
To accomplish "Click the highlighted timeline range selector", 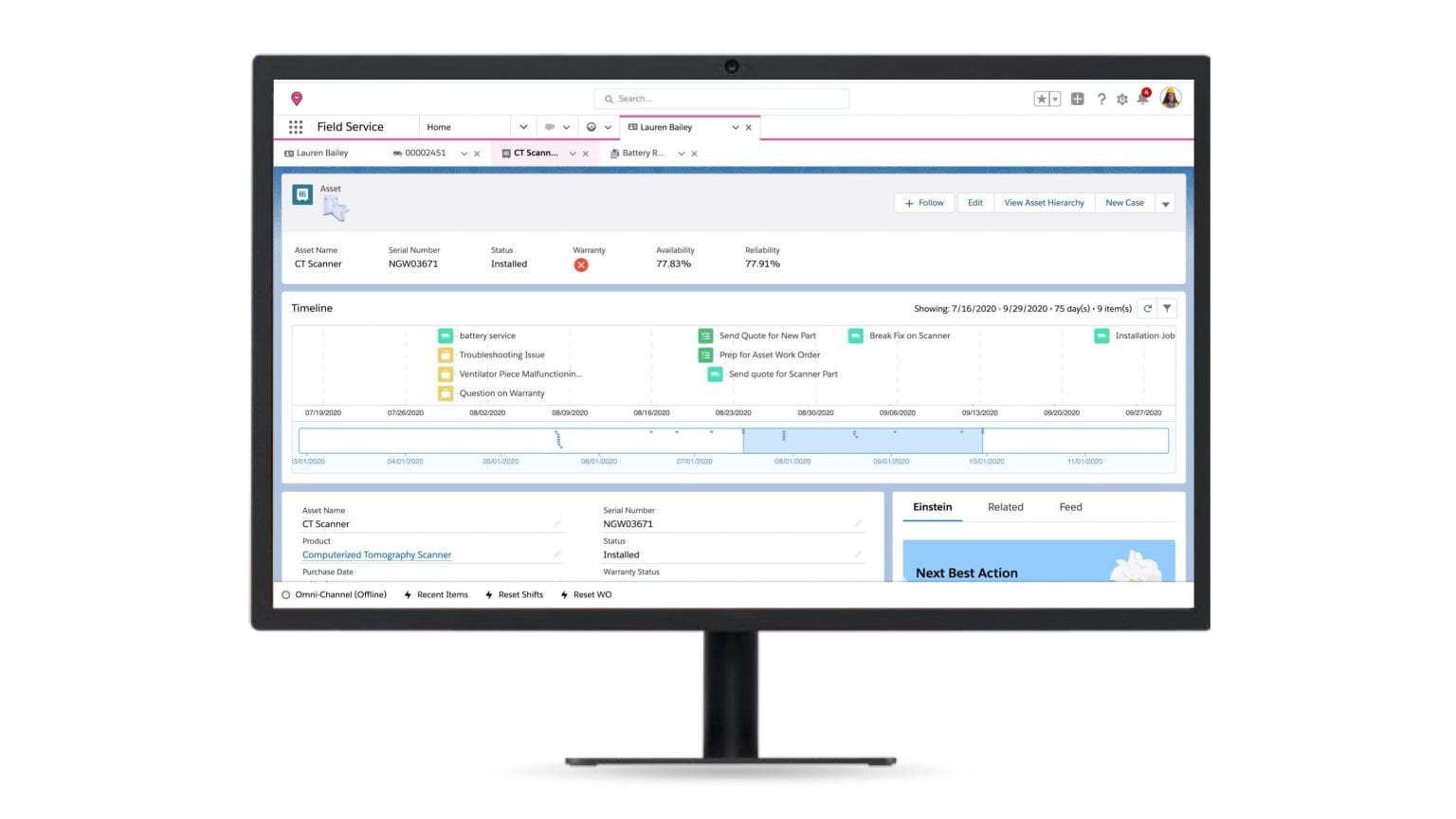I will pos(862,441).
